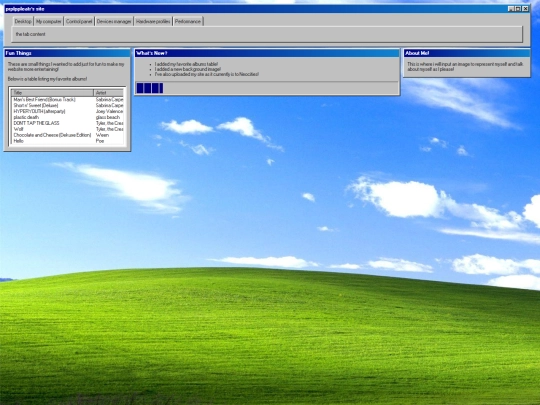The image size is (540, 405).
Task: Click the blue progress bar in What's New
Action: (150, 88)
